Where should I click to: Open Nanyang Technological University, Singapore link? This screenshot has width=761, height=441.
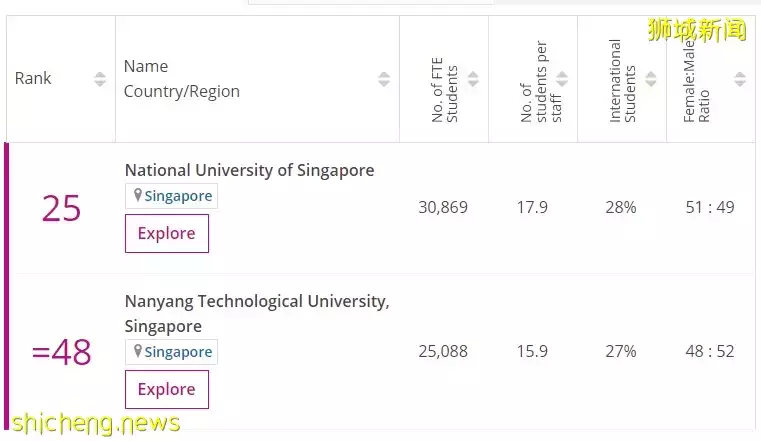click(257, 301)
